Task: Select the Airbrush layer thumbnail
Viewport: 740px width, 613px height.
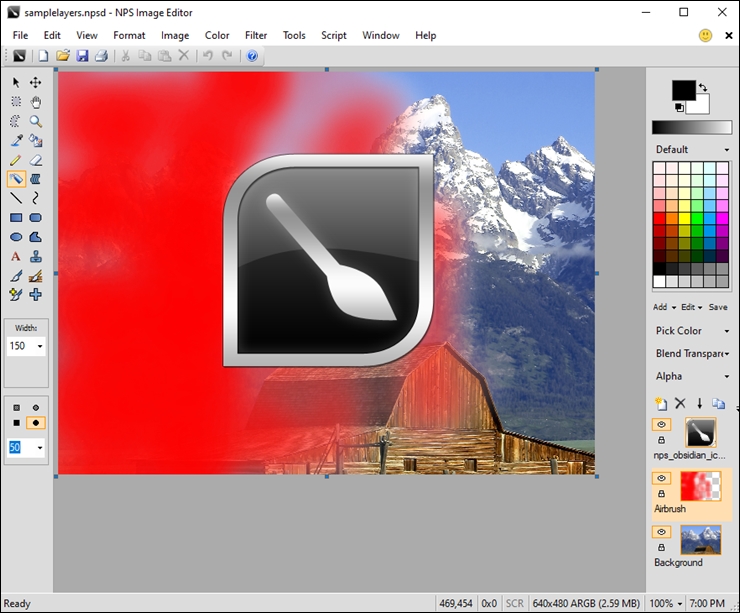Action: coord(700,486)
